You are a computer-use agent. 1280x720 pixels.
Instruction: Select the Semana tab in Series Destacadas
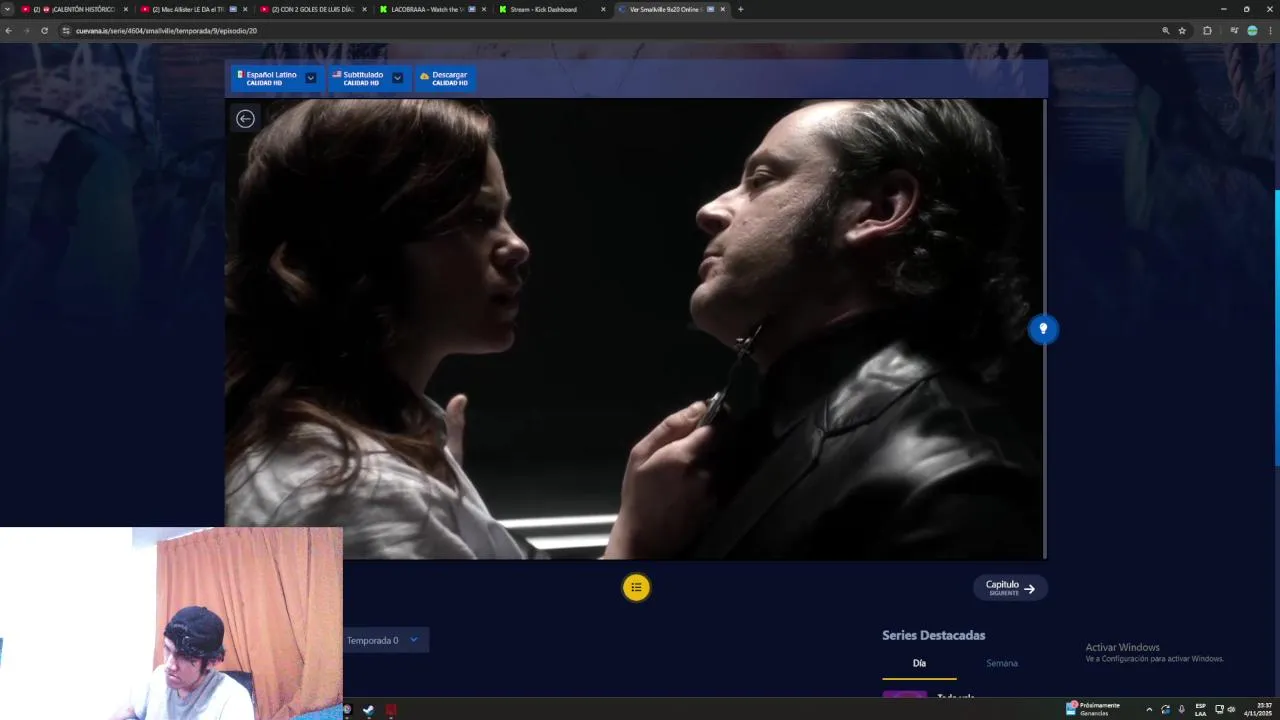tap(1001, 663)
